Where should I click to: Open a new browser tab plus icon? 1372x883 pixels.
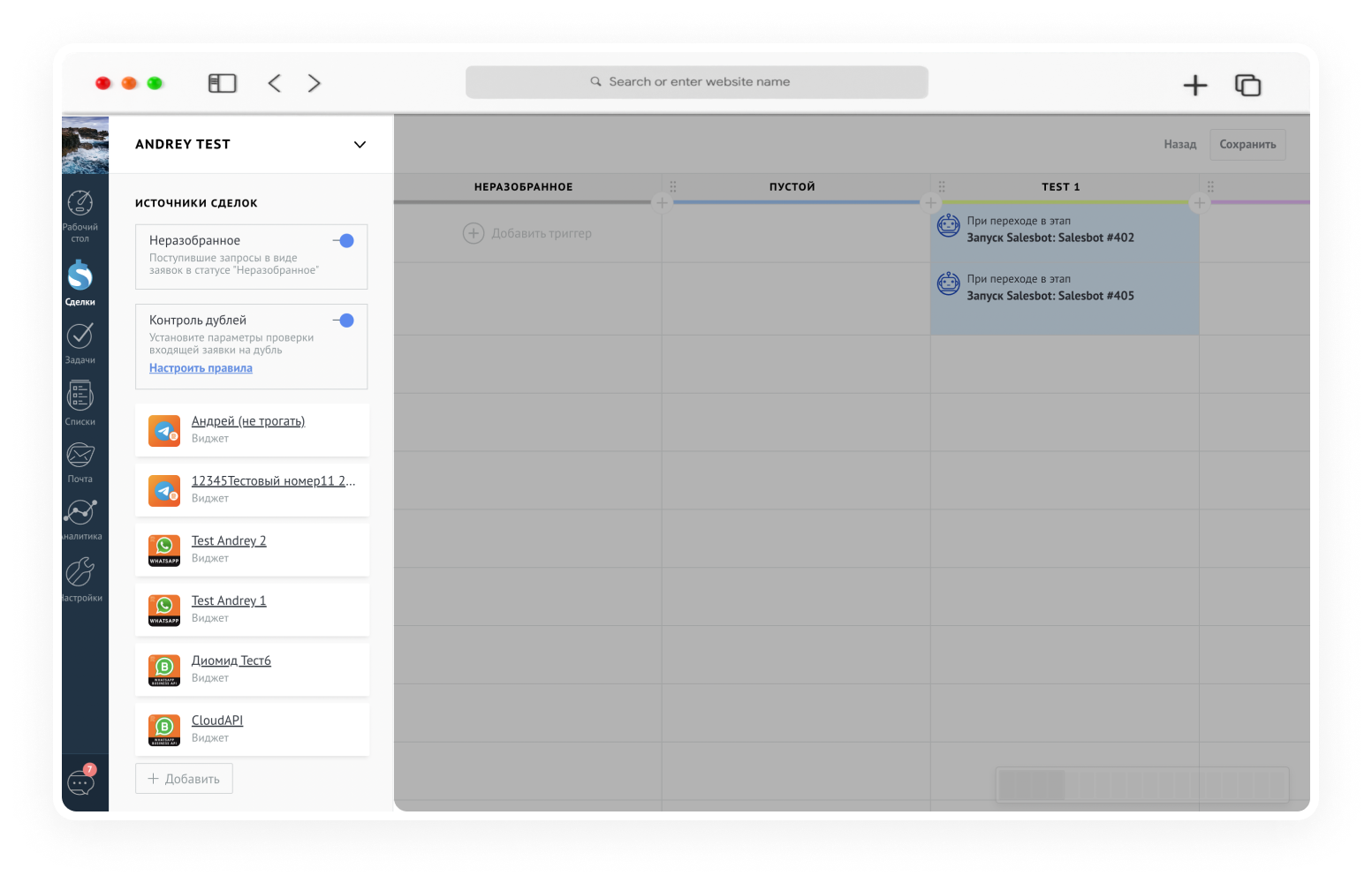point(1195,85)
